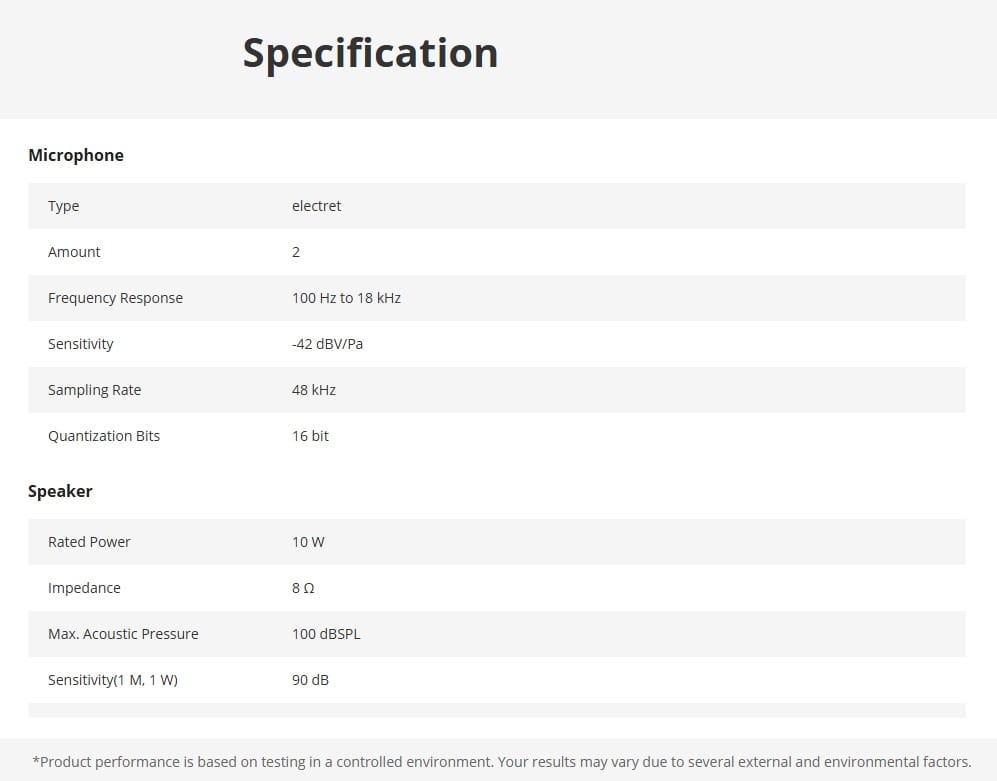
Task: Select the 10 W value
Action: coord(308,542)
